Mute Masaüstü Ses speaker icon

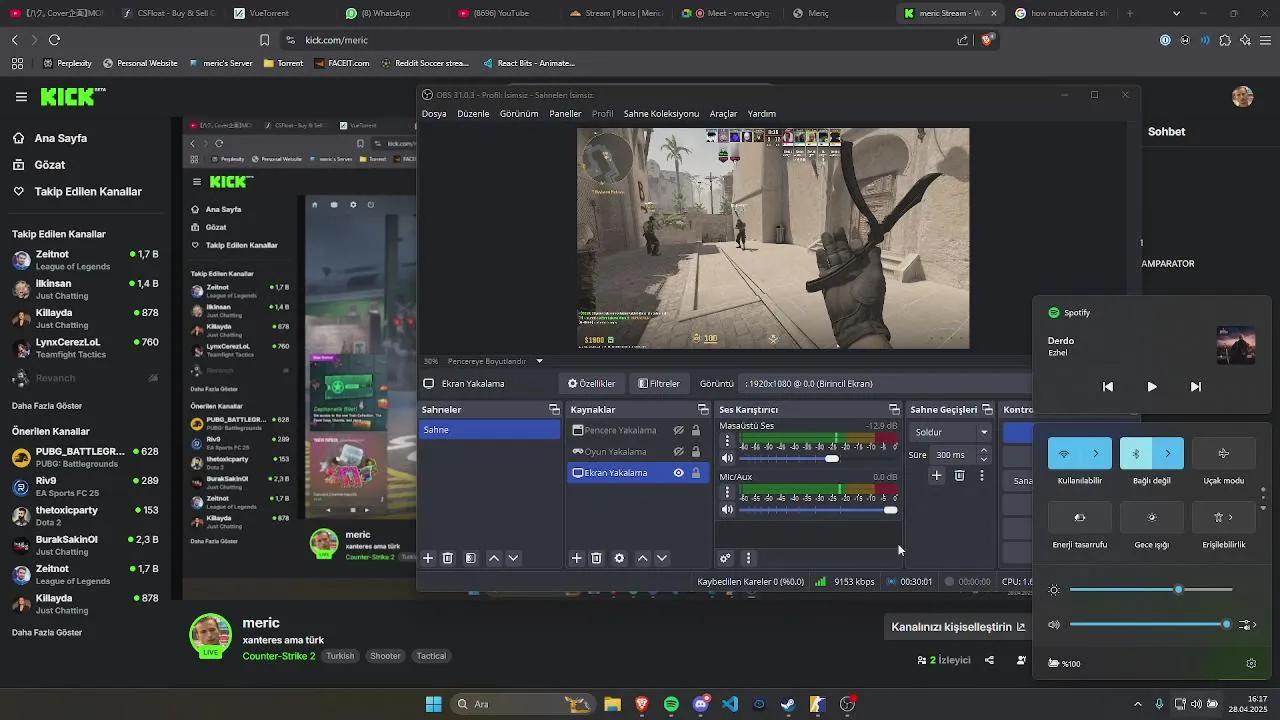click(727, 458)
